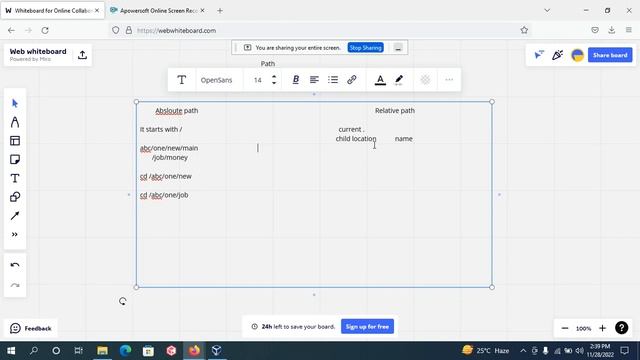Undo the last action

pos(15,265)
